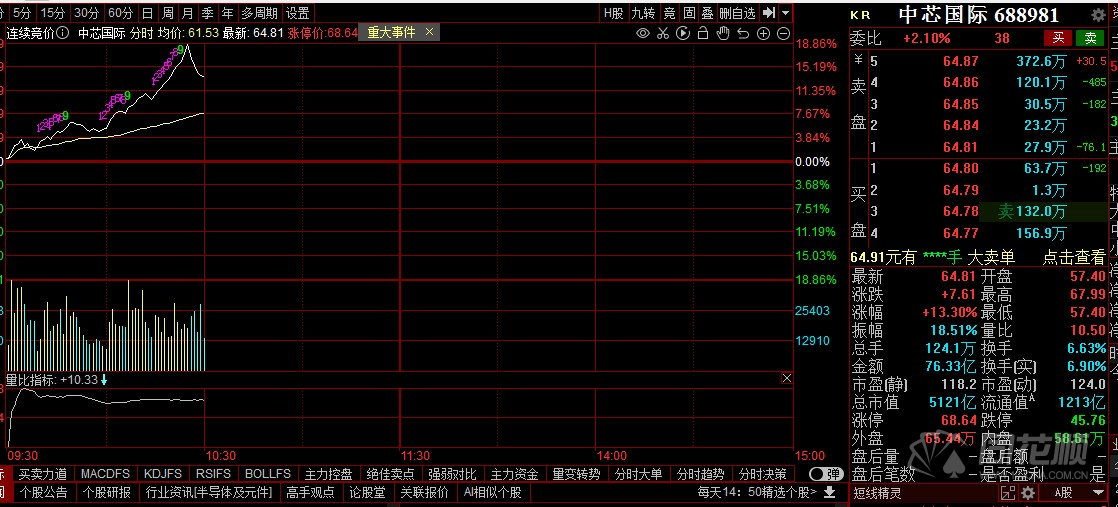Viewport: 1118px width, 507px height.
Task: Select the 买卖力道 indicator tab
Action: click(x=43, y=473)
